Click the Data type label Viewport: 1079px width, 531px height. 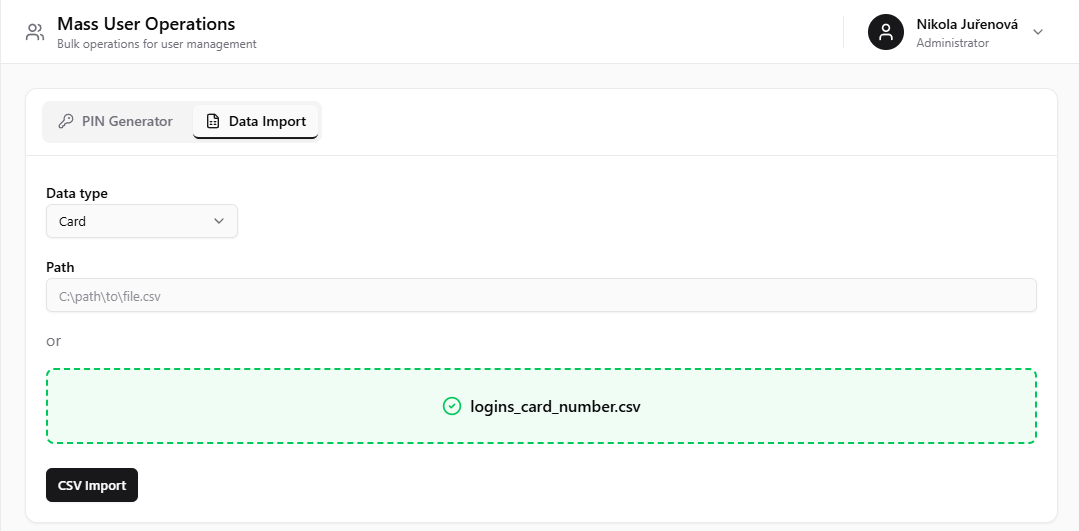coord(77,193)
